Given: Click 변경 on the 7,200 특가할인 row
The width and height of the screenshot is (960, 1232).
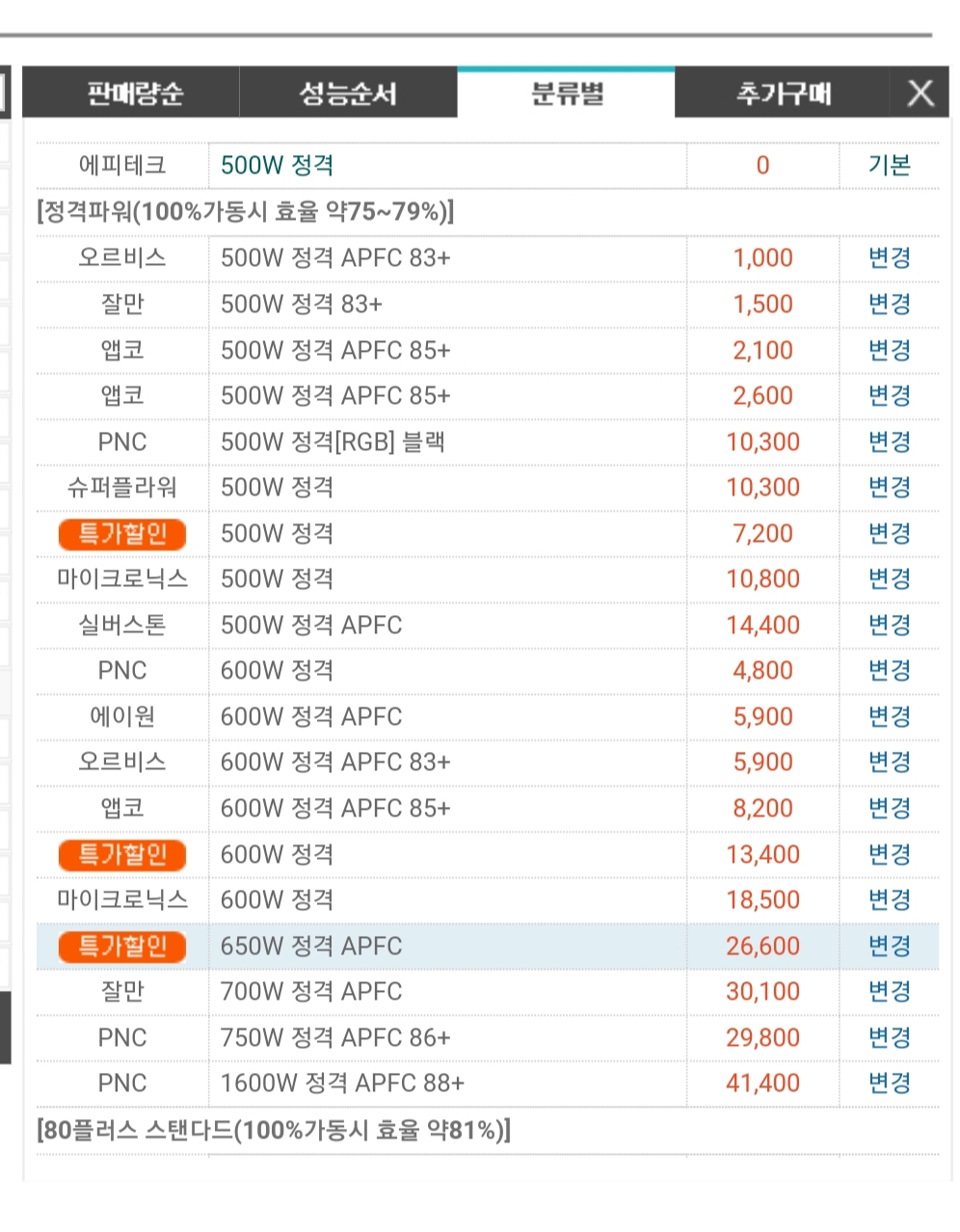Looking at the screenshot, I should pyautogui.click(x=889, y=533).
